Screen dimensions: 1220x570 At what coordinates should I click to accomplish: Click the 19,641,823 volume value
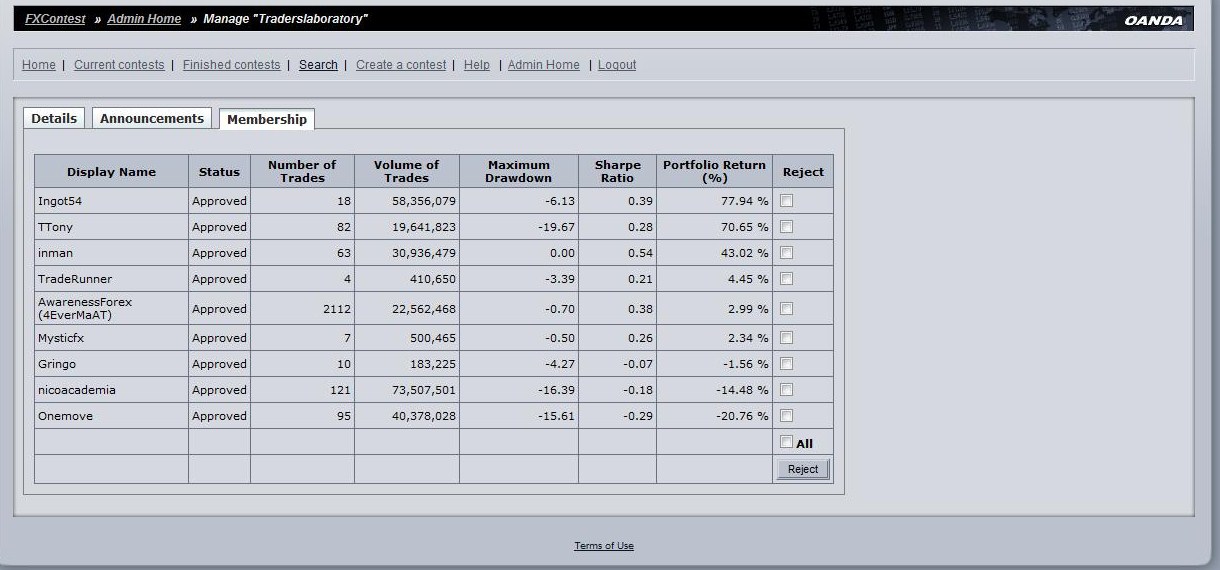(424, 227)
